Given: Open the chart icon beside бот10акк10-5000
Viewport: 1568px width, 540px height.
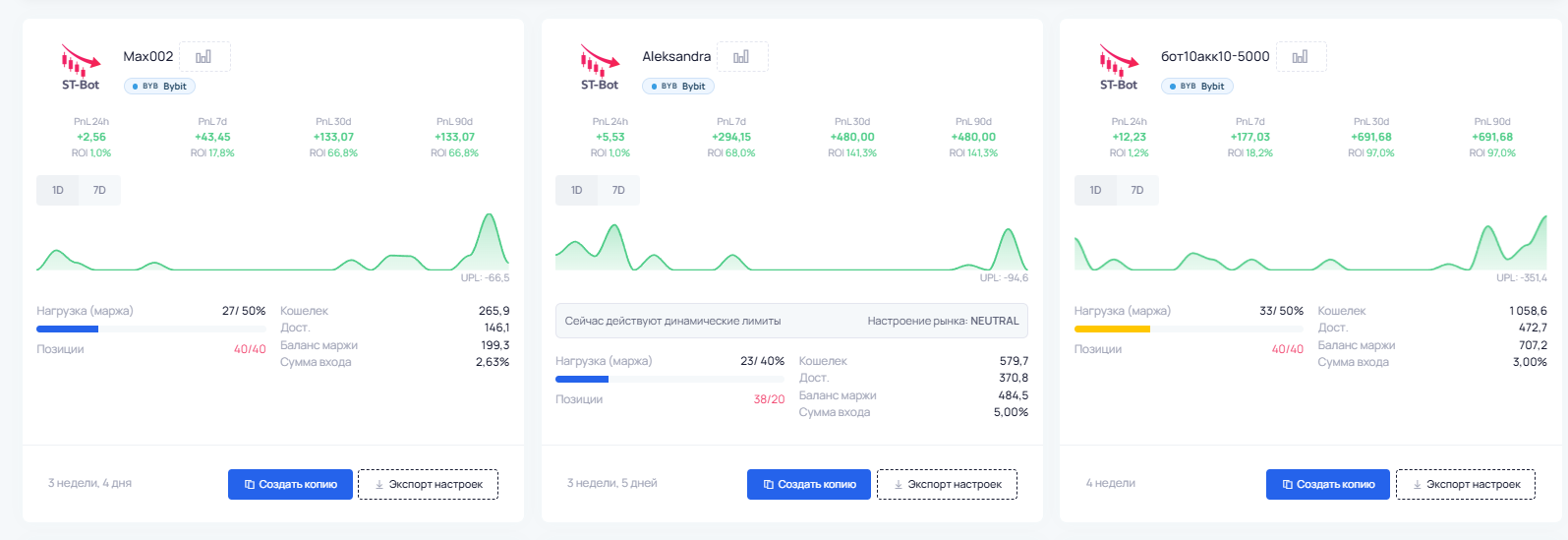Looking at the screenshot, I should tap(1300, 57).
